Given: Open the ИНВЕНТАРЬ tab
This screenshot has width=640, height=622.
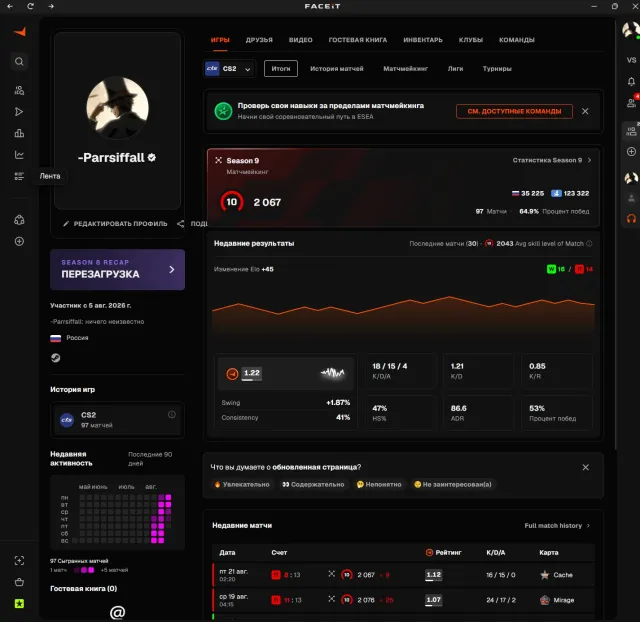Looking at the screenshot, I should coord(423,40).
